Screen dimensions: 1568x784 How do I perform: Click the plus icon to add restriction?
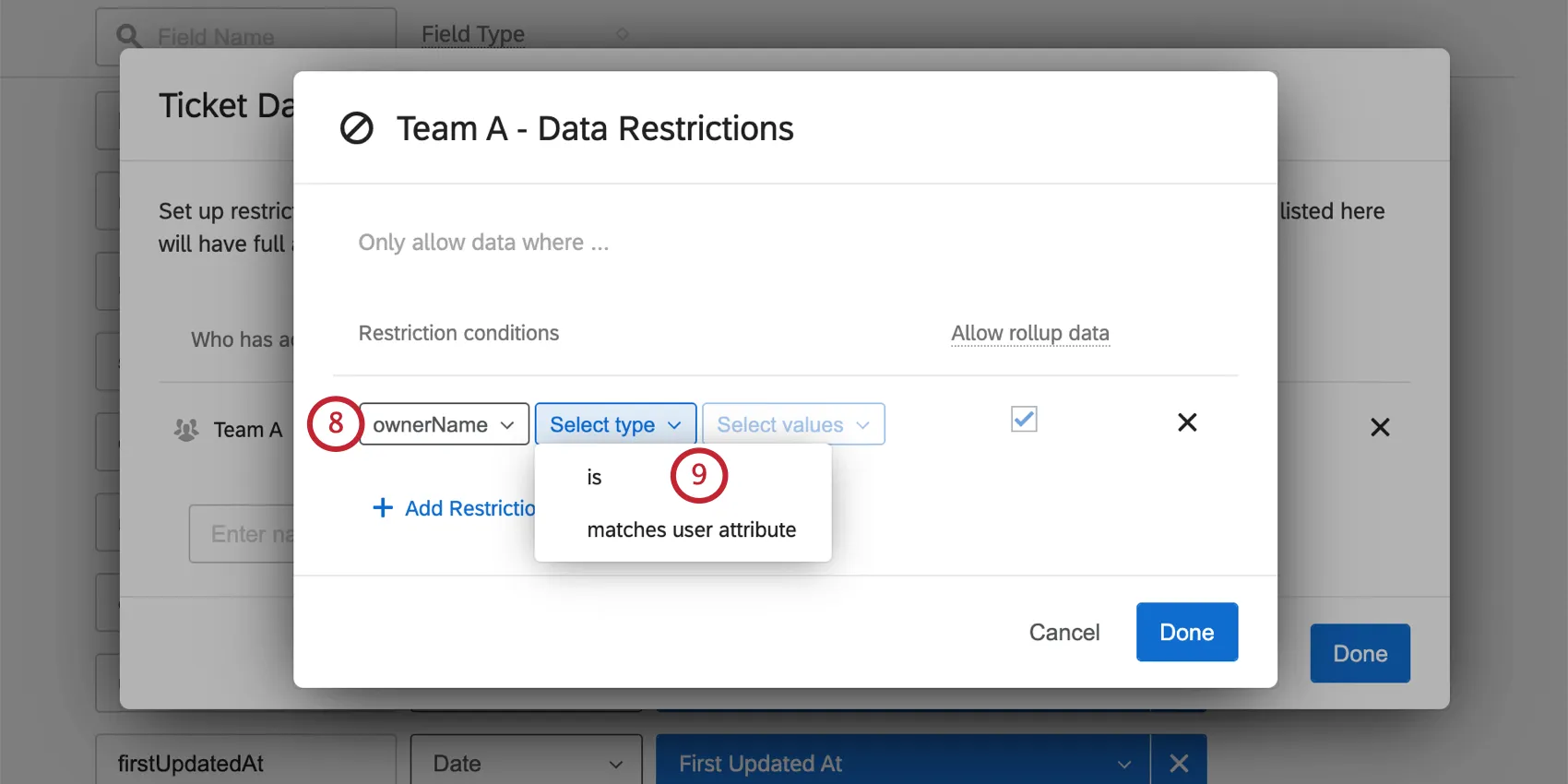point(382,508)
